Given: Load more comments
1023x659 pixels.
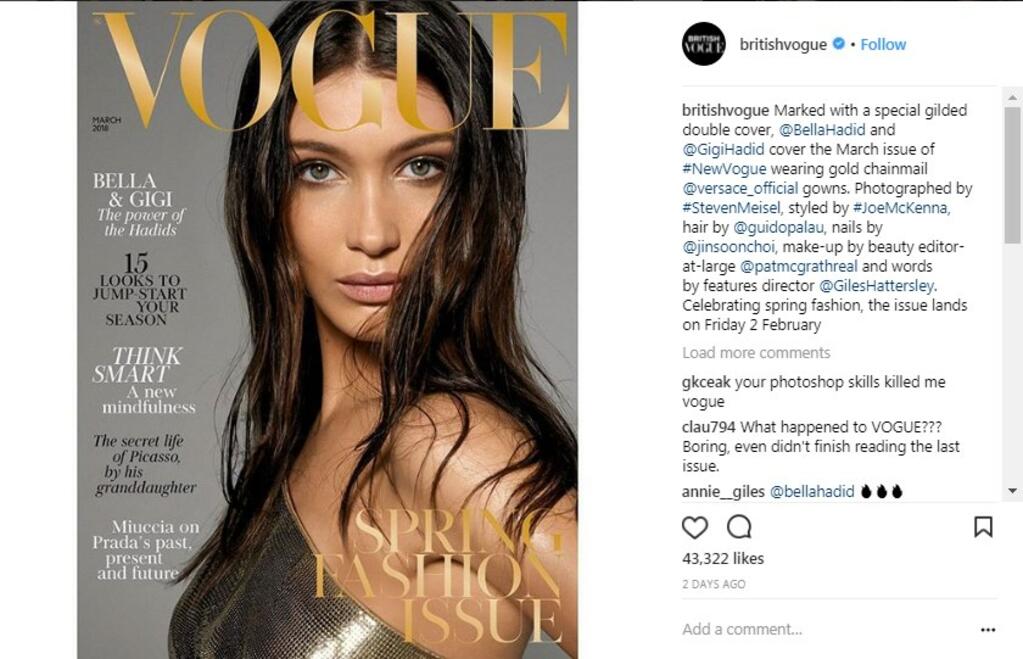Looking at the screenshot, I should point(756,353).
